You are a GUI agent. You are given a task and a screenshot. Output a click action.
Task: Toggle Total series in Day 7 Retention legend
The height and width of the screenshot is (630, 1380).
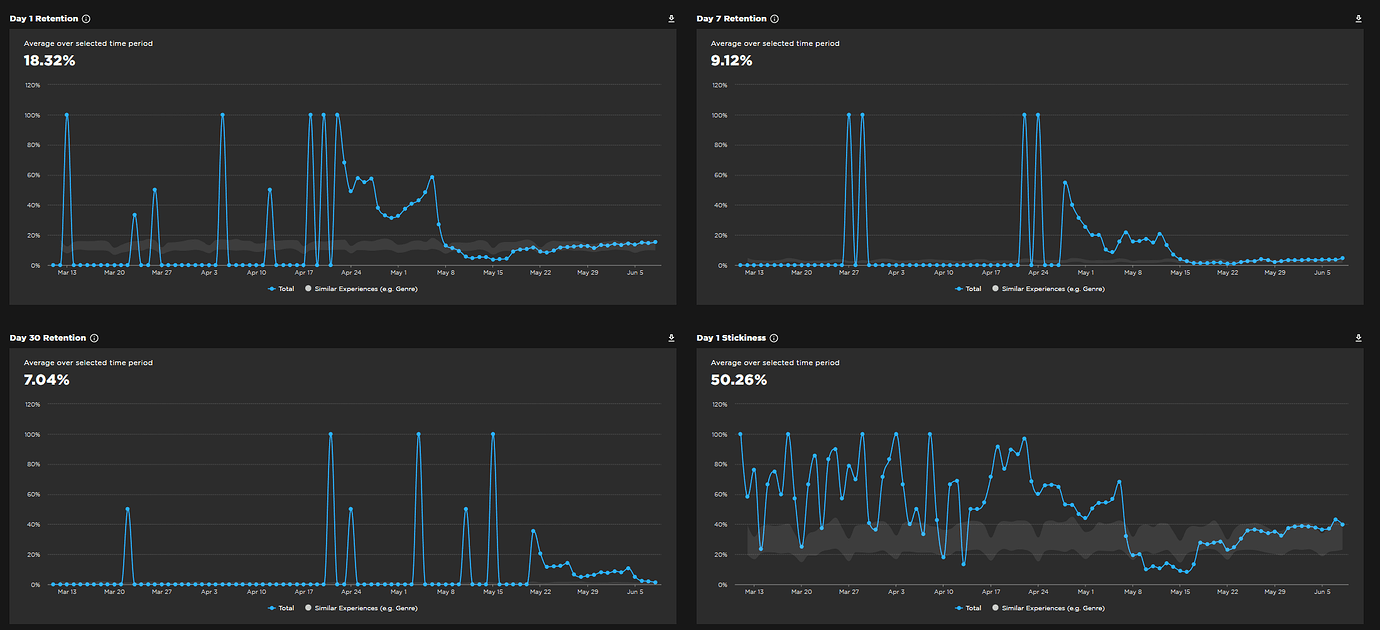(x=968, y=288)
